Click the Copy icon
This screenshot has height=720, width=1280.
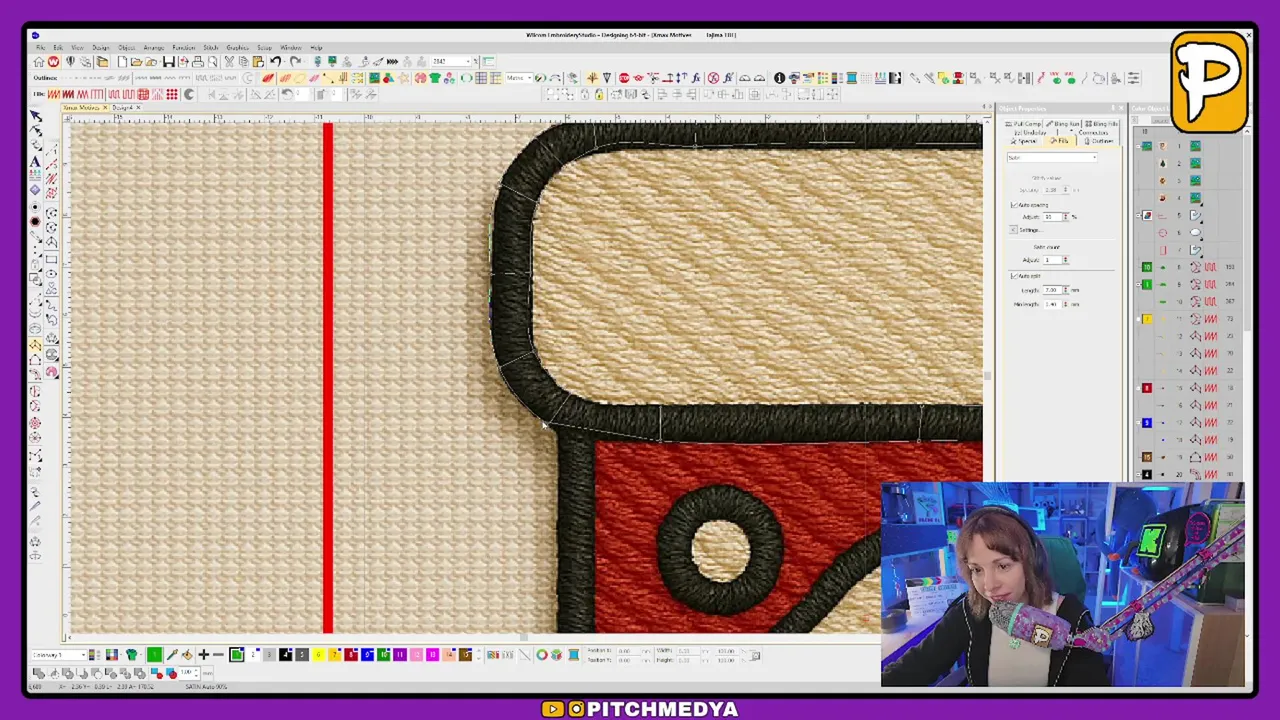click(x=243, y=62)
